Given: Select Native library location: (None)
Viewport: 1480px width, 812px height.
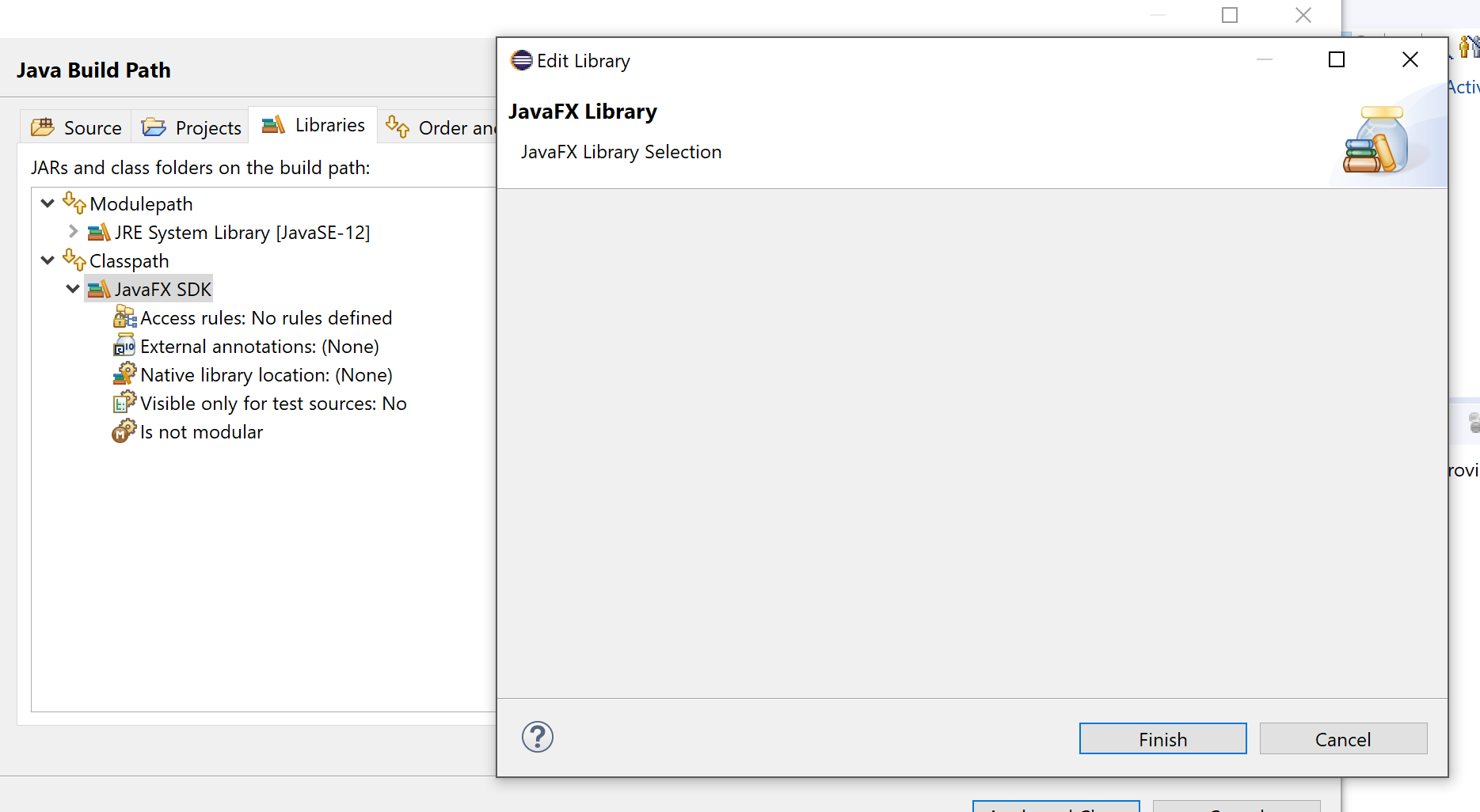Looking at the screenshot, I should coord(266,374).
